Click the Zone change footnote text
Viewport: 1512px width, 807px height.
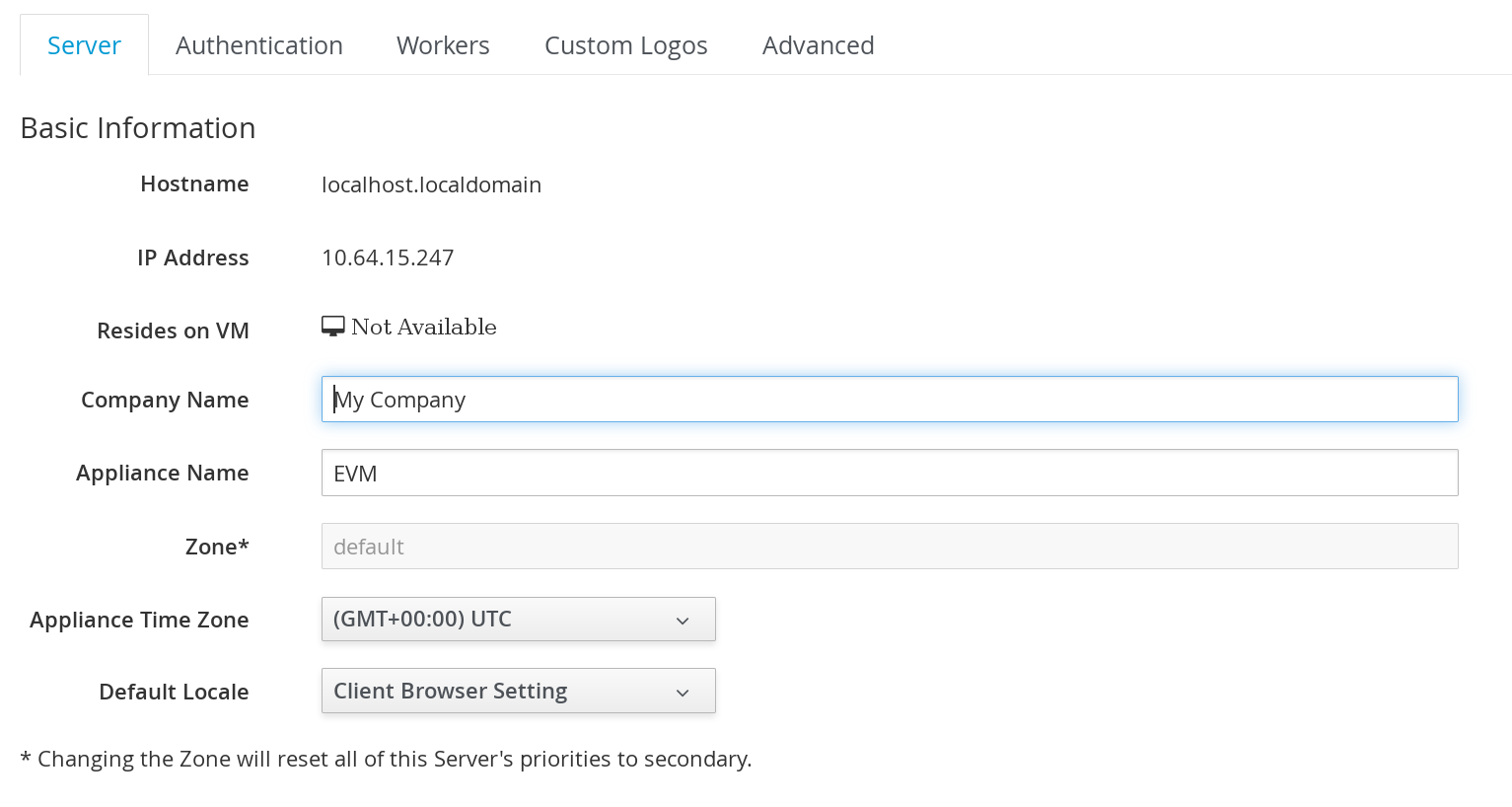[386, 760]
